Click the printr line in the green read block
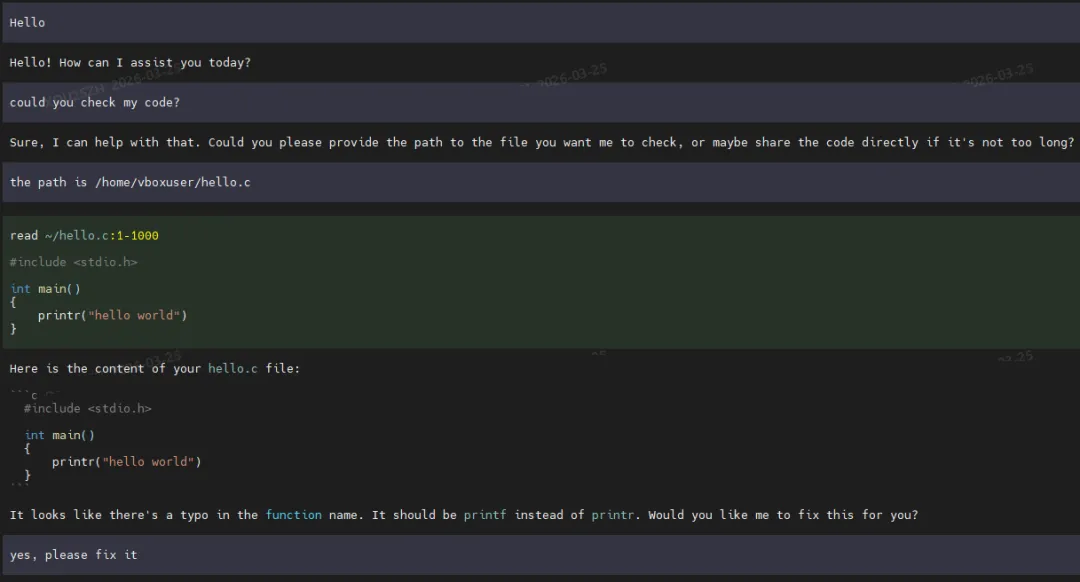This screenshot has width=1080, height=582. [x=112, y=315]
